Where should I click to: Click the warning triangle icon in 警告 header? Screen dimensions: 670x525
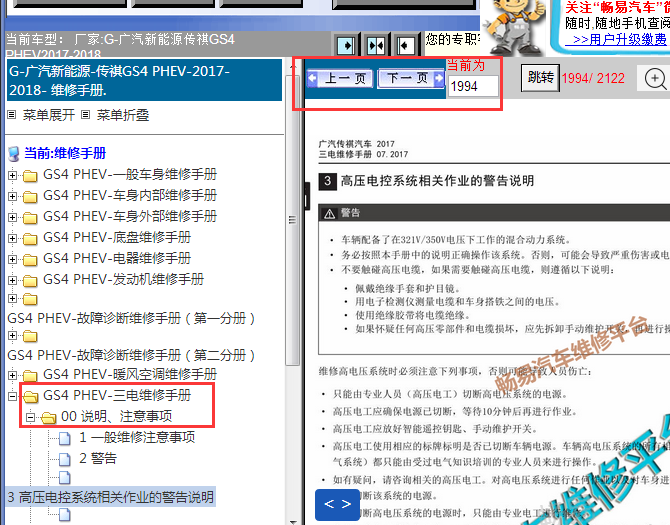pos(329,214)
